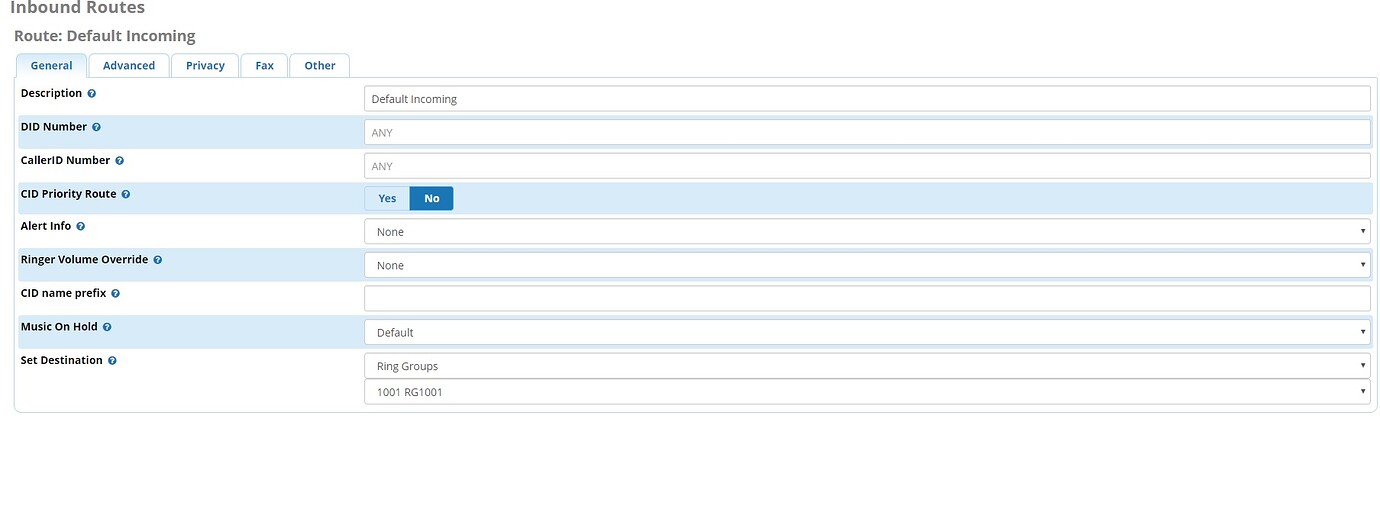Open the Privacy tab

click(x=205, y=66)
